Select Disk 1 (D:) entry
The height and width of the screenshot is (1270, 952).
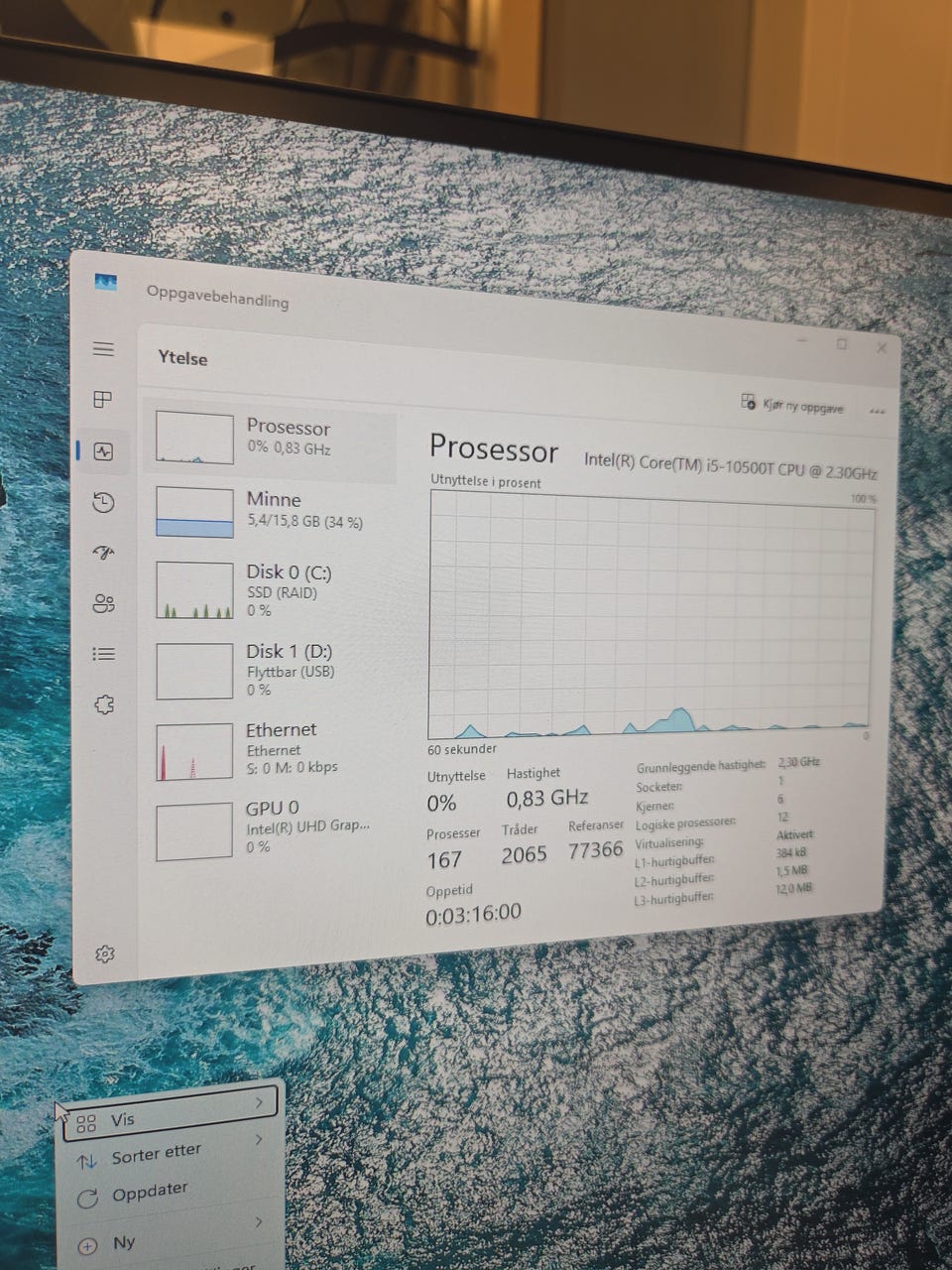pos(269,670)
